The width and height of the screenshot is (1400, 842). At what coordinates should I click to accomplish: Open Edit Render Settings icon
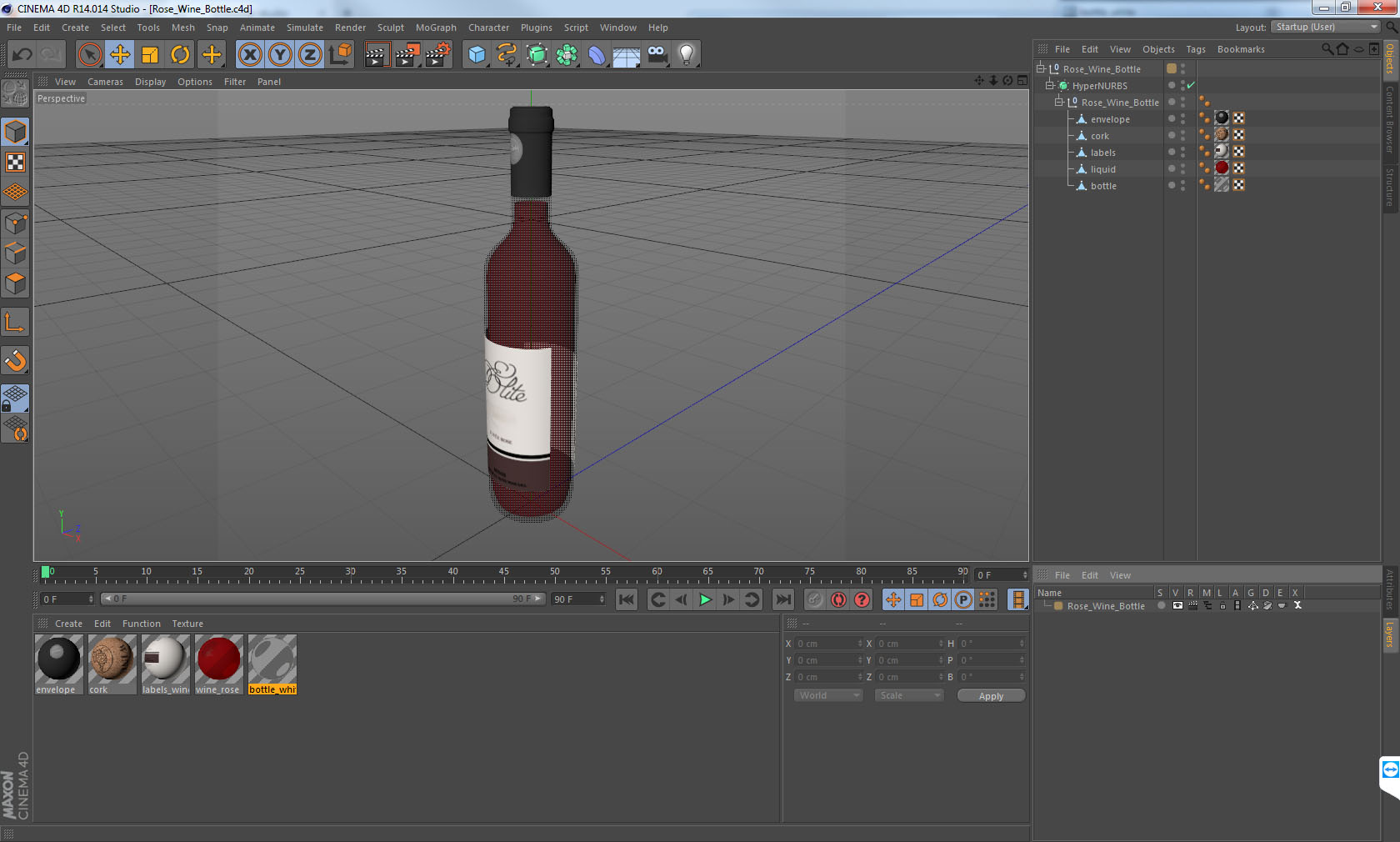(438, 55)
